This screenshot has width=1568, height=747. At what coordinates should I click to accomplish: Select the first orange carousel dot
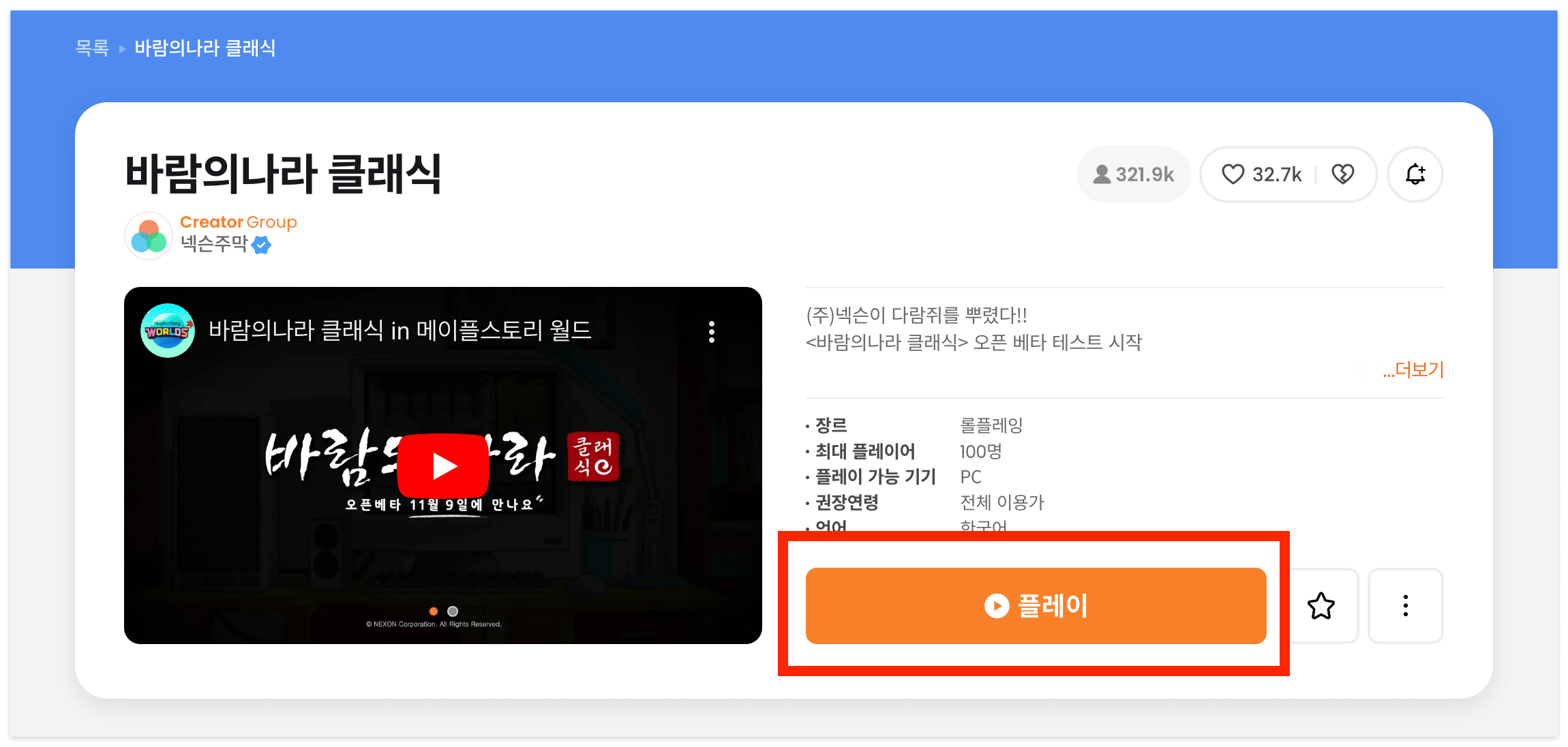coord(434,611)
